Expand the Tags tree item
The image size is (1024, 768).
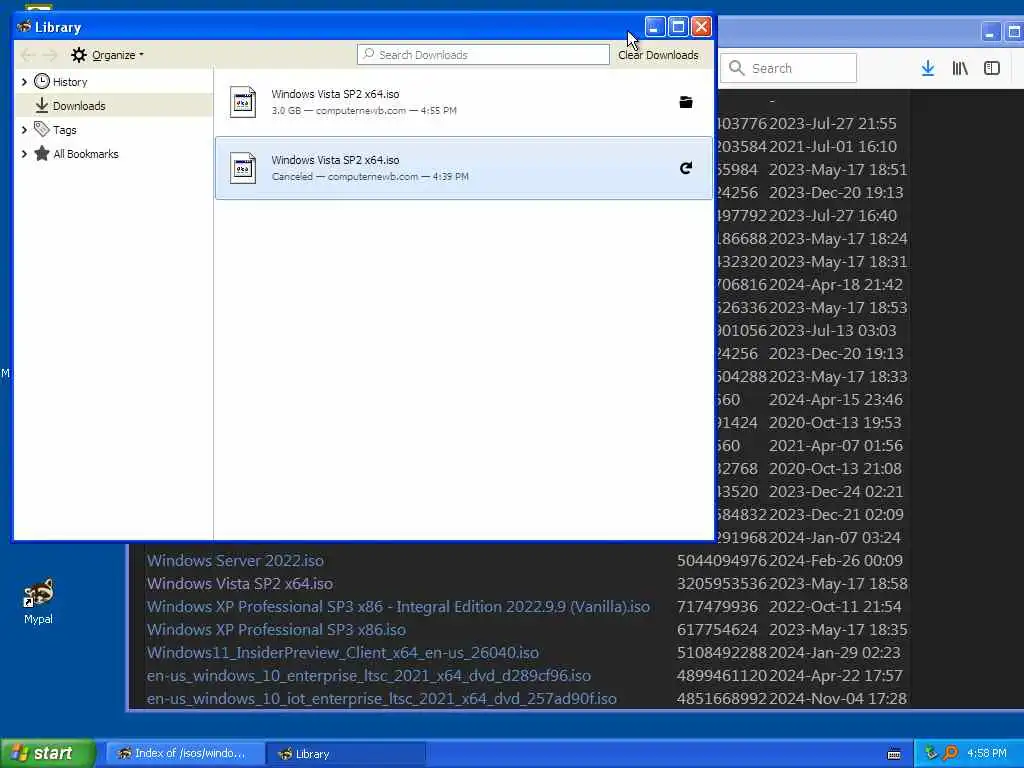[24, 130]
